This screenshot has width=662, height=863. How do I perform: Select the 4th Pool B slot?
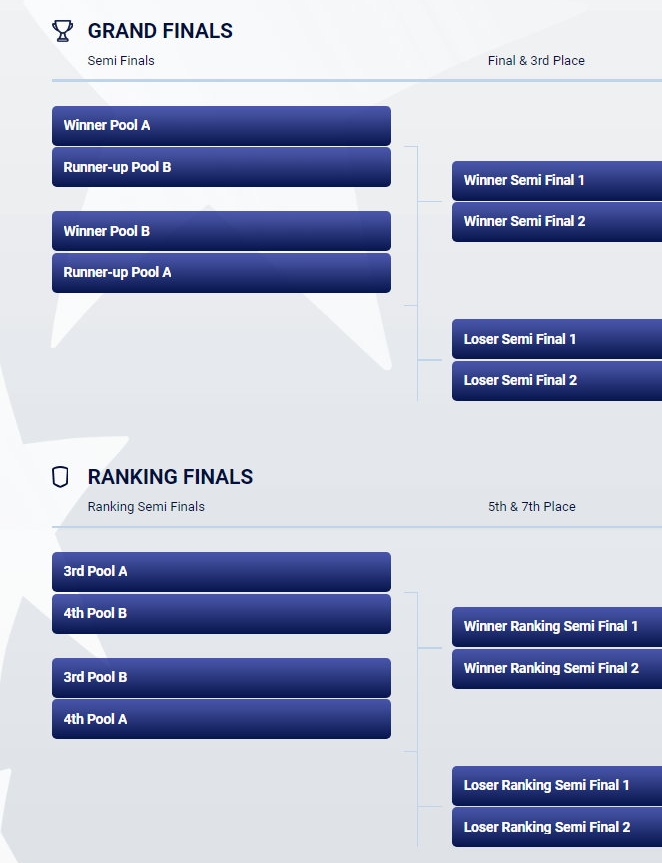221,613
